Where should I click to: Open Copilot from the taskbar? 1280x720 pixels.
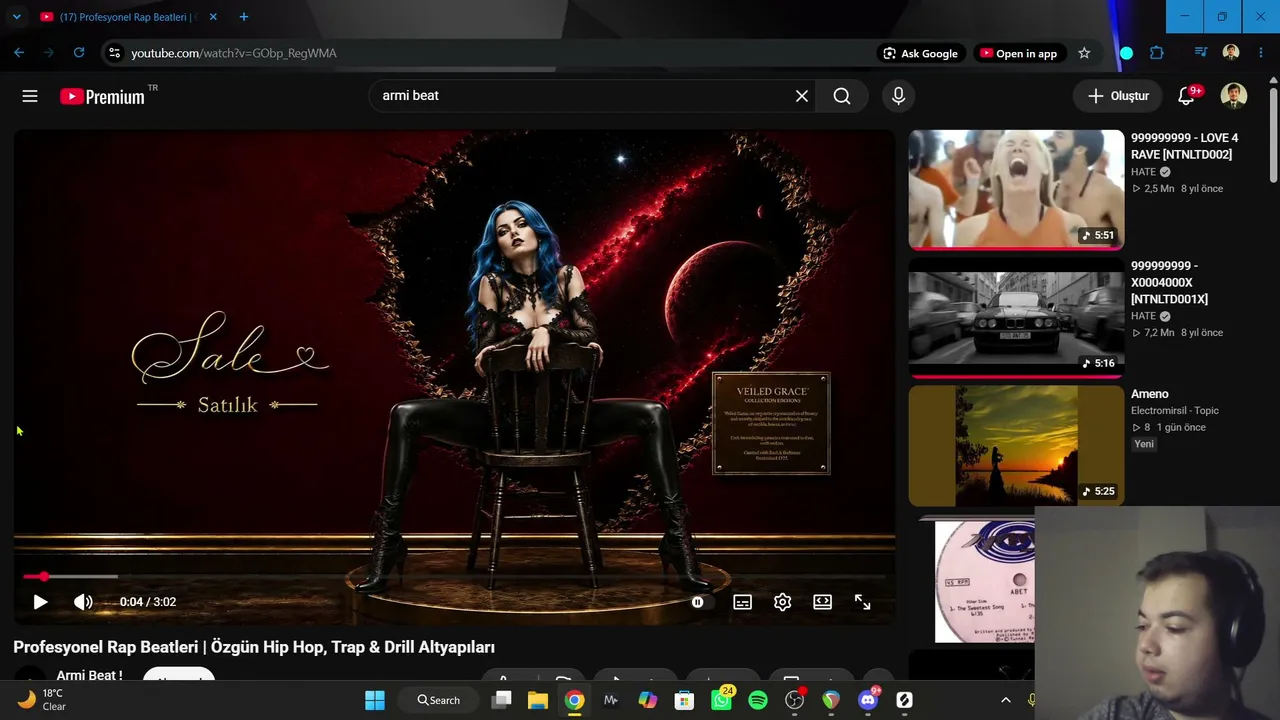click(x=648, y=700)
